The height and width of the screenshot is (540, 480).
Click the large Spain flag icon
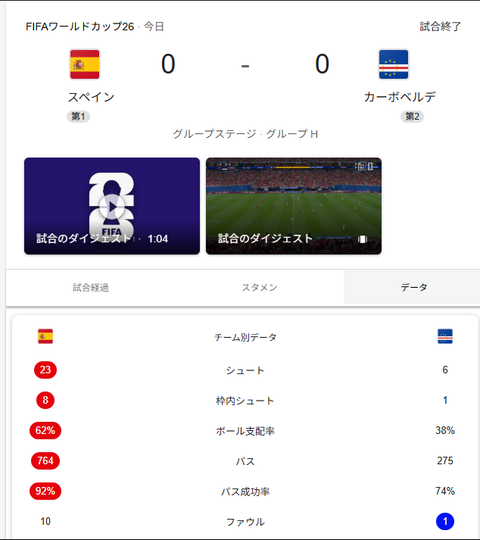(85, 64)
